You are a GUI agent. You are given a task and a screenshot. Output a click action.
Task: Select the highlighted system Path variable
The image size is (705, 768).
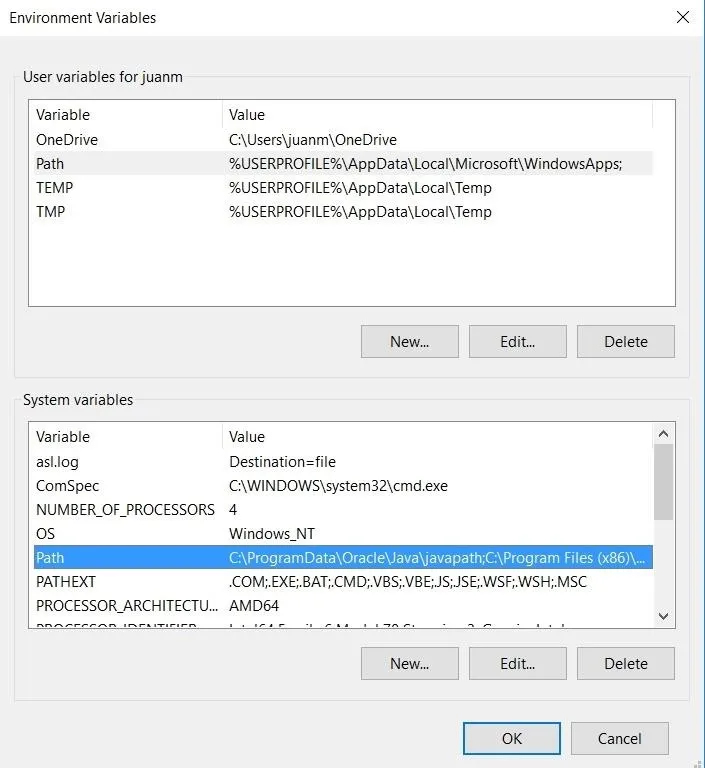[x=343, y=557]
